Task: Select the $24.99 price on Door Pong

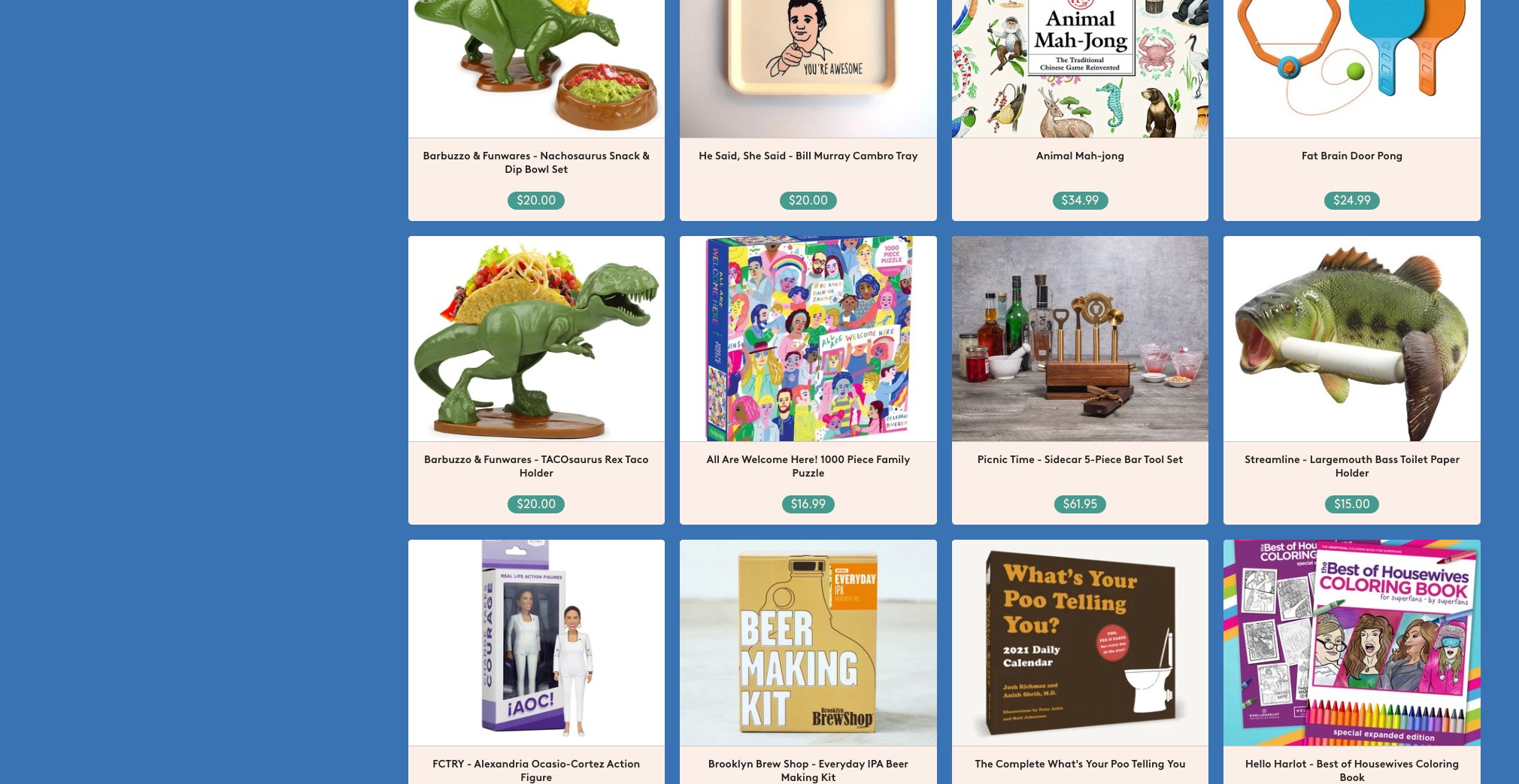Action: tap(1352, 201)
